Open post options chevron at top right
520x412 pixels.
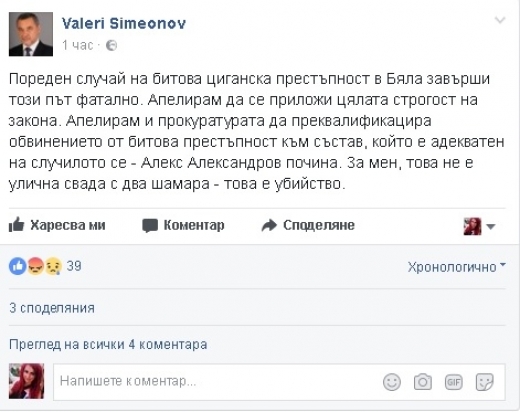[x=500, y=21]
